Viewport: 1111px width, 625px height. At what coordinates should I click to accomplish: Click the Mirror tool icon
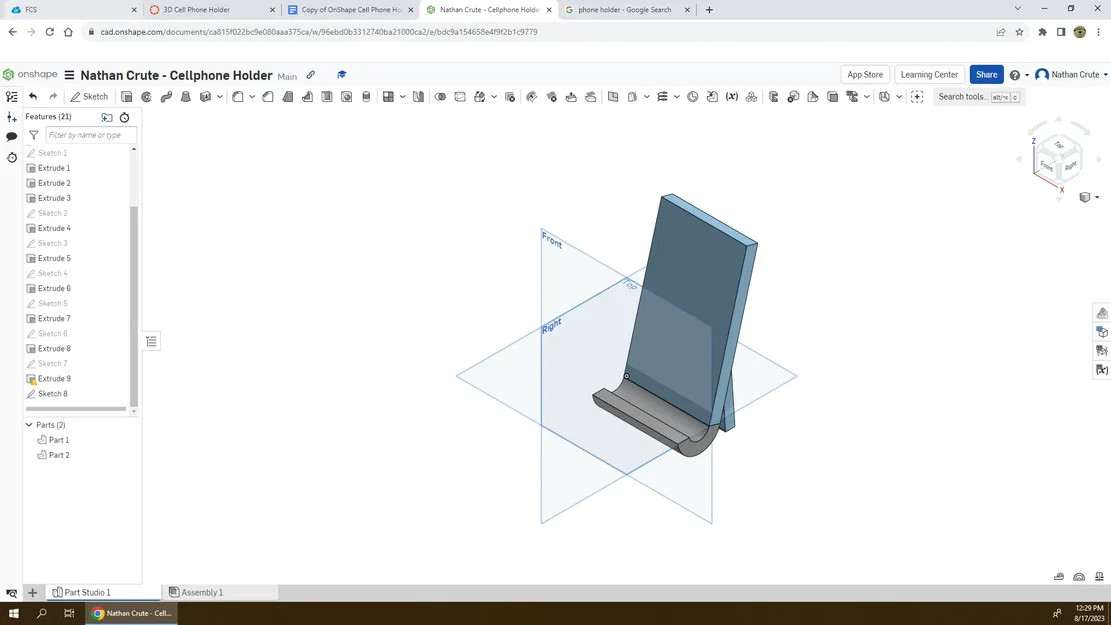[419, 96]
